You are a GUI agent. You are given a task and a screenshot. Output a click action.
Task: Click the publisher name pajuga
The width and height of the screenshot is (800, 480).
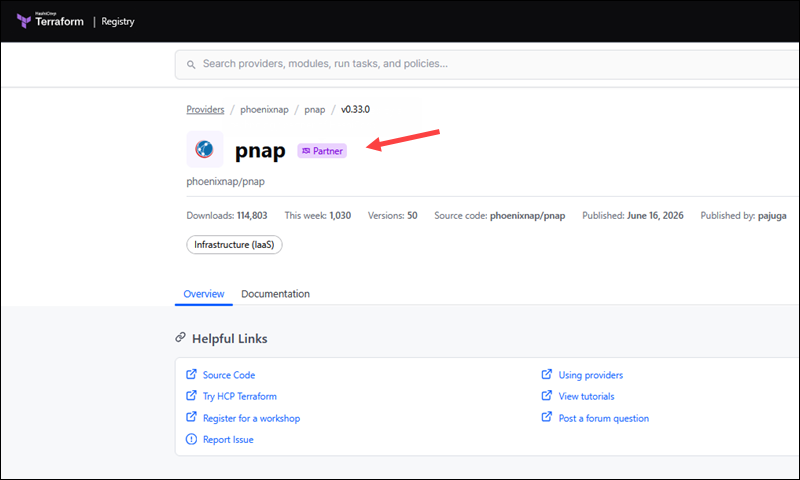(772, 215)
